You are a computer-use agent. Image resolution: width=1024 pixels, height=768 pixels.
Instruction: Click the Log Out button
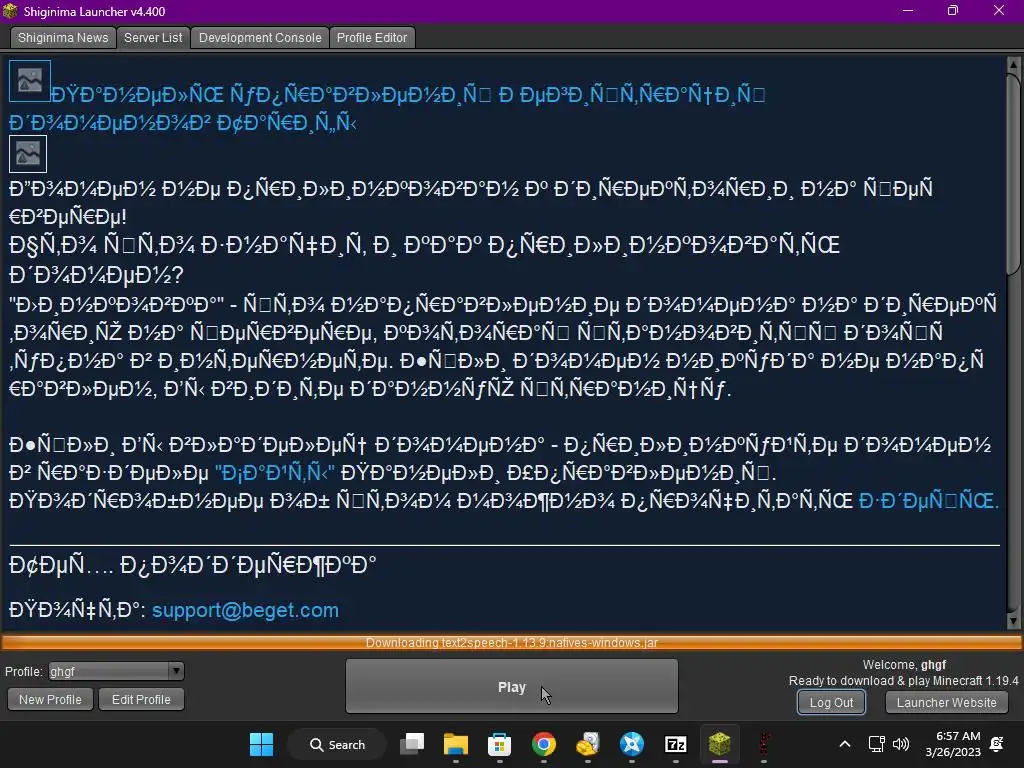(831, 703)
